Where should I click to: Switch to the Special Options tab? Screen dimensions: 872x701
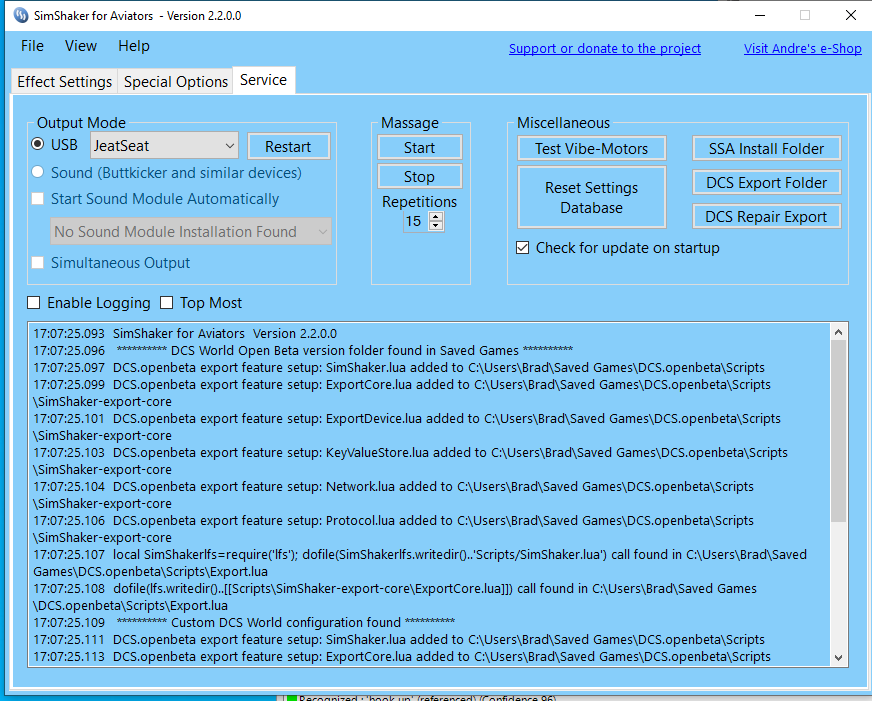(176, 82)
